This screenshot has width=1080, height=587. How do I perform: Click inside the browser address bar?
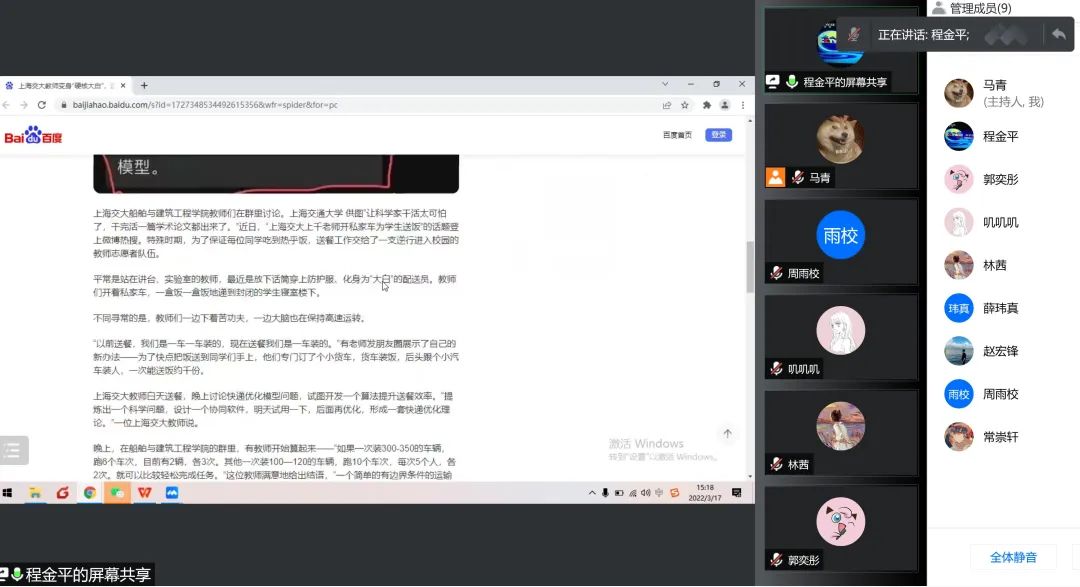click(300, 104)
